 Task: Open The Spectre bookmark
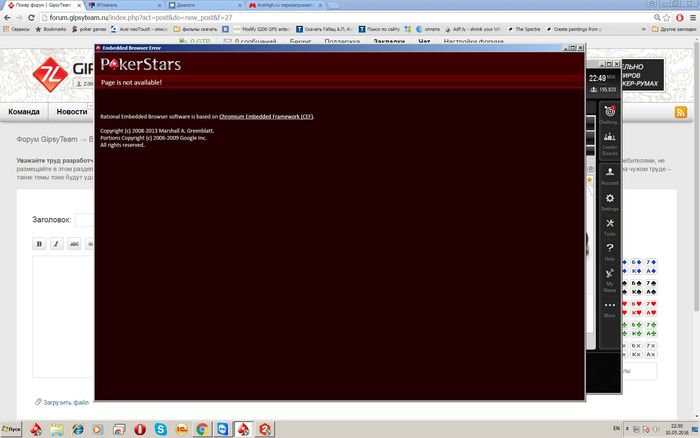[x=524, y=29]
